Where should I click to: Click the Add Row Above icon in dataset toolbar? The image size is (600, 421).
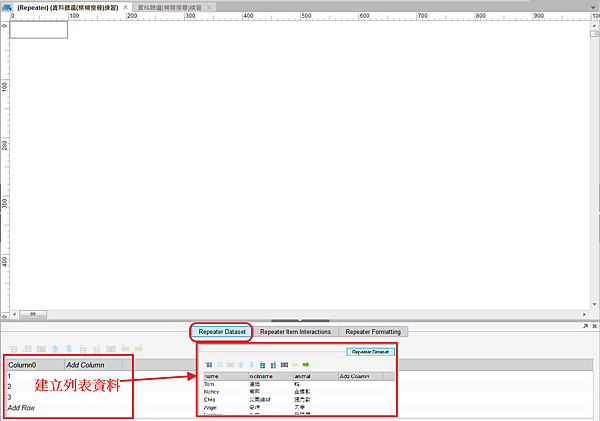[x=13, y=349]
